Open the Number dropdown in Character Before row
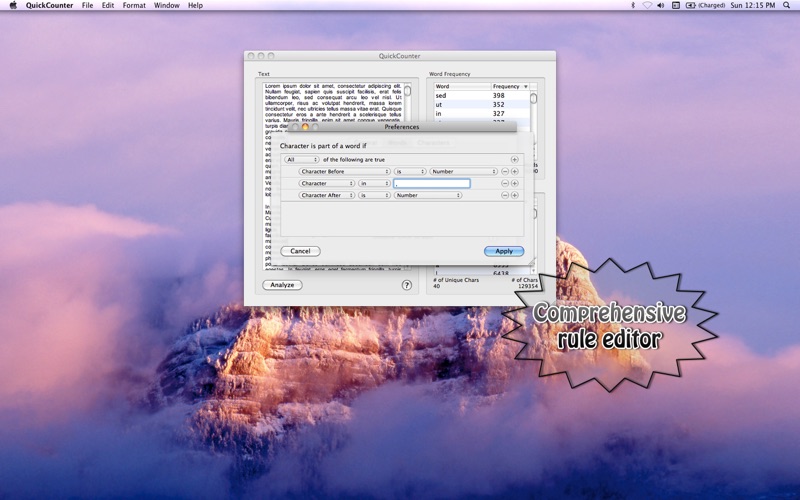The image size is (800, 500). tap(463, 171)
